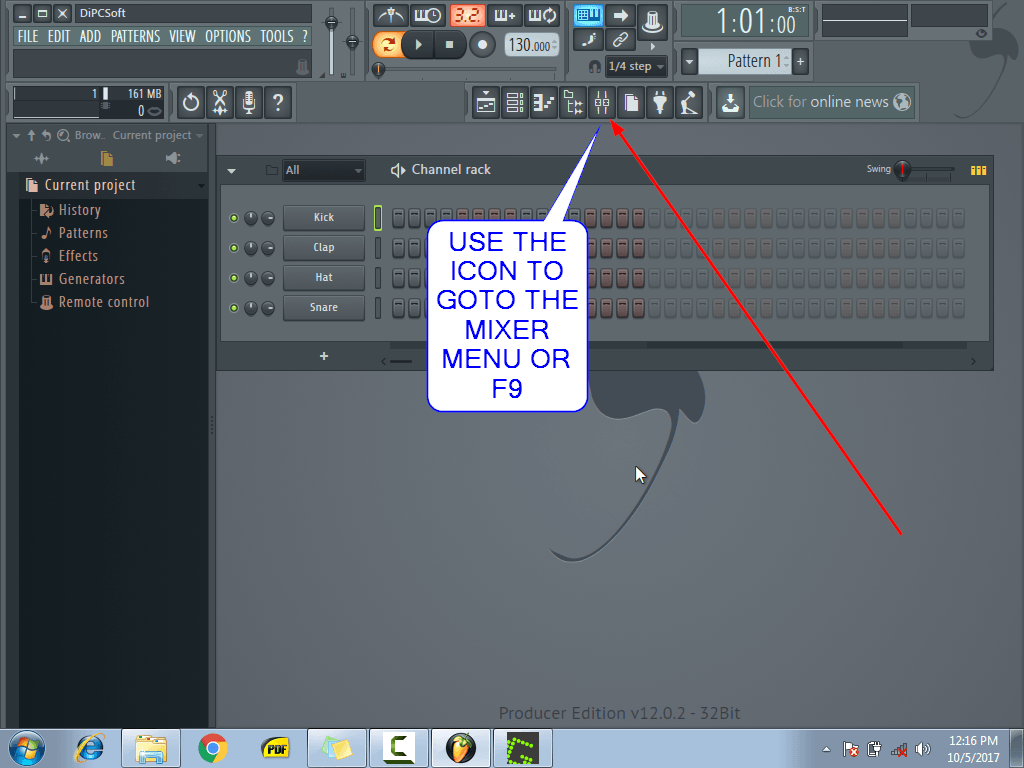Open pattern options arrow left of Pattern 1
Viewport: 1024px width, 768px height.
pos(689,62)
